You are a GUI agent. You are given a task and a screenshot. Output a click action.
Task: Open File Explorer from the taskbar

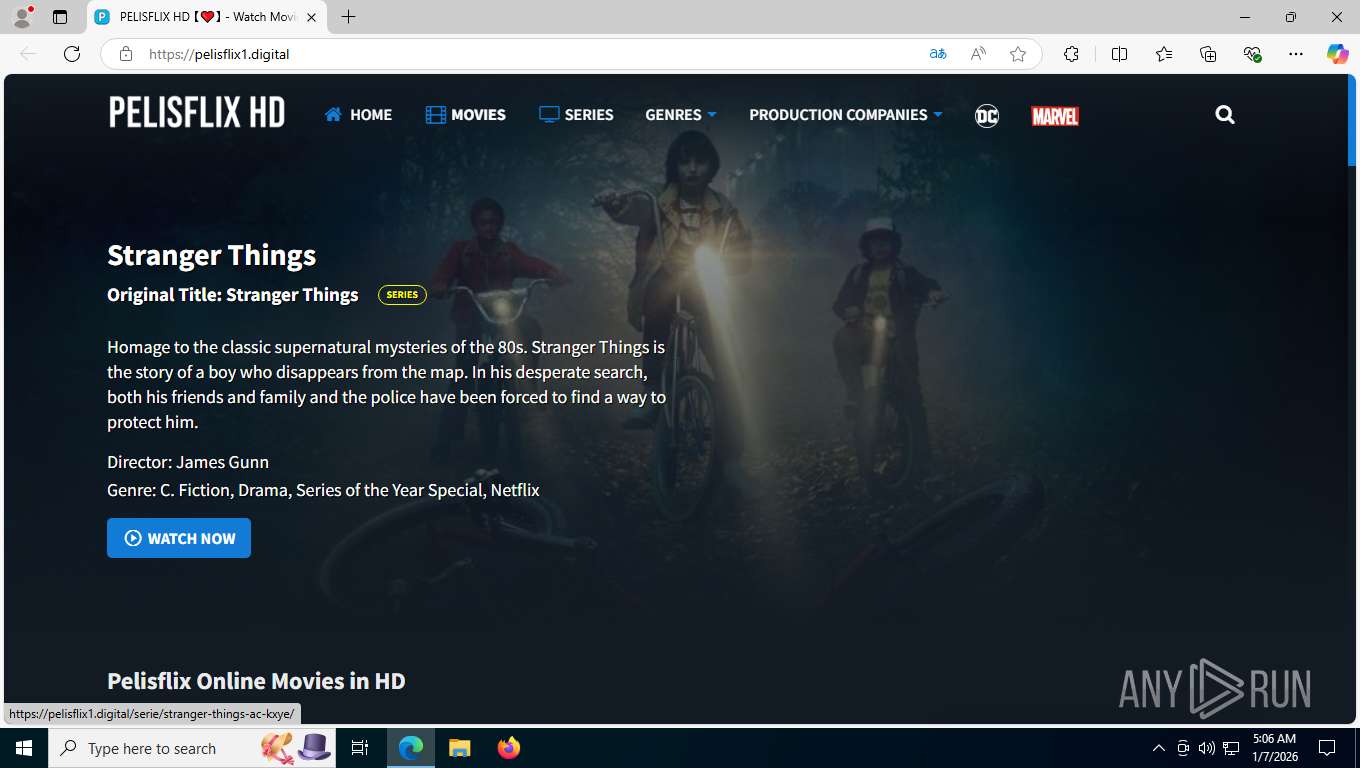coord(459,748)
